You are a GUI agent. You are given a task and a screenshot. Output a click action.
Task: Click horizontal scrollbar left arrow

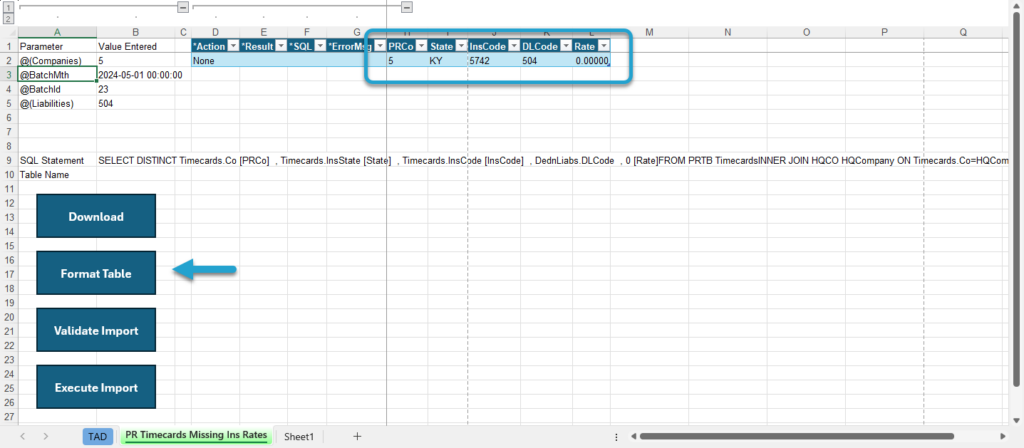632,436
